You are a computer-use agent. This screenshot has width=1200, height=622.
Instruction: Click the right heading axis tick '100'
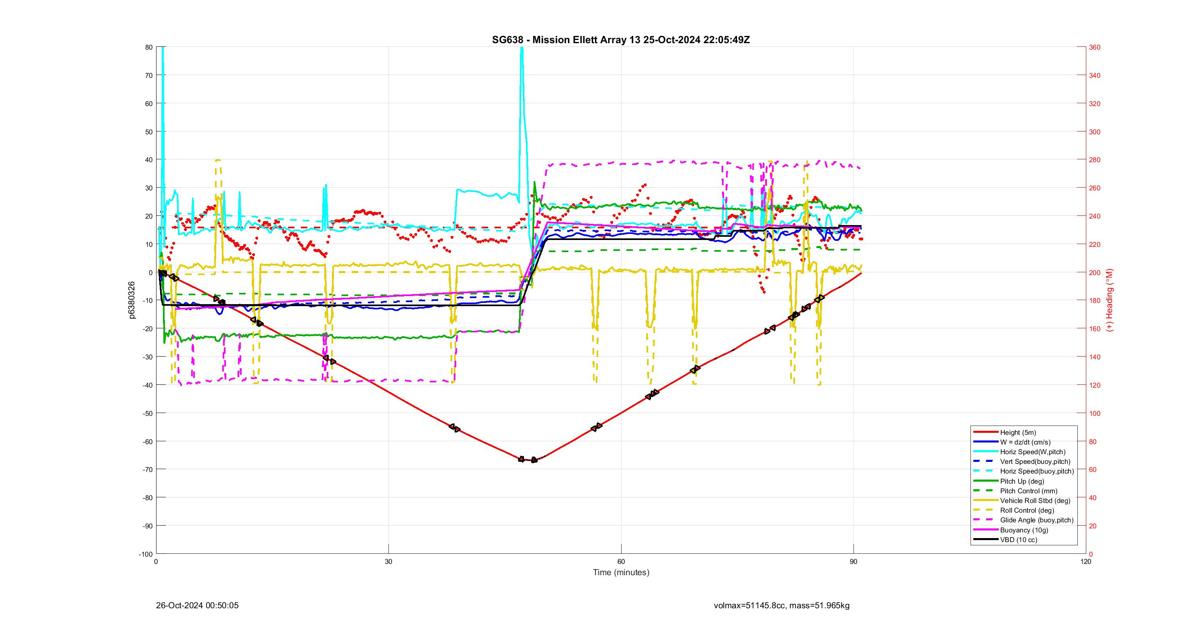[x=1095, y=413]
